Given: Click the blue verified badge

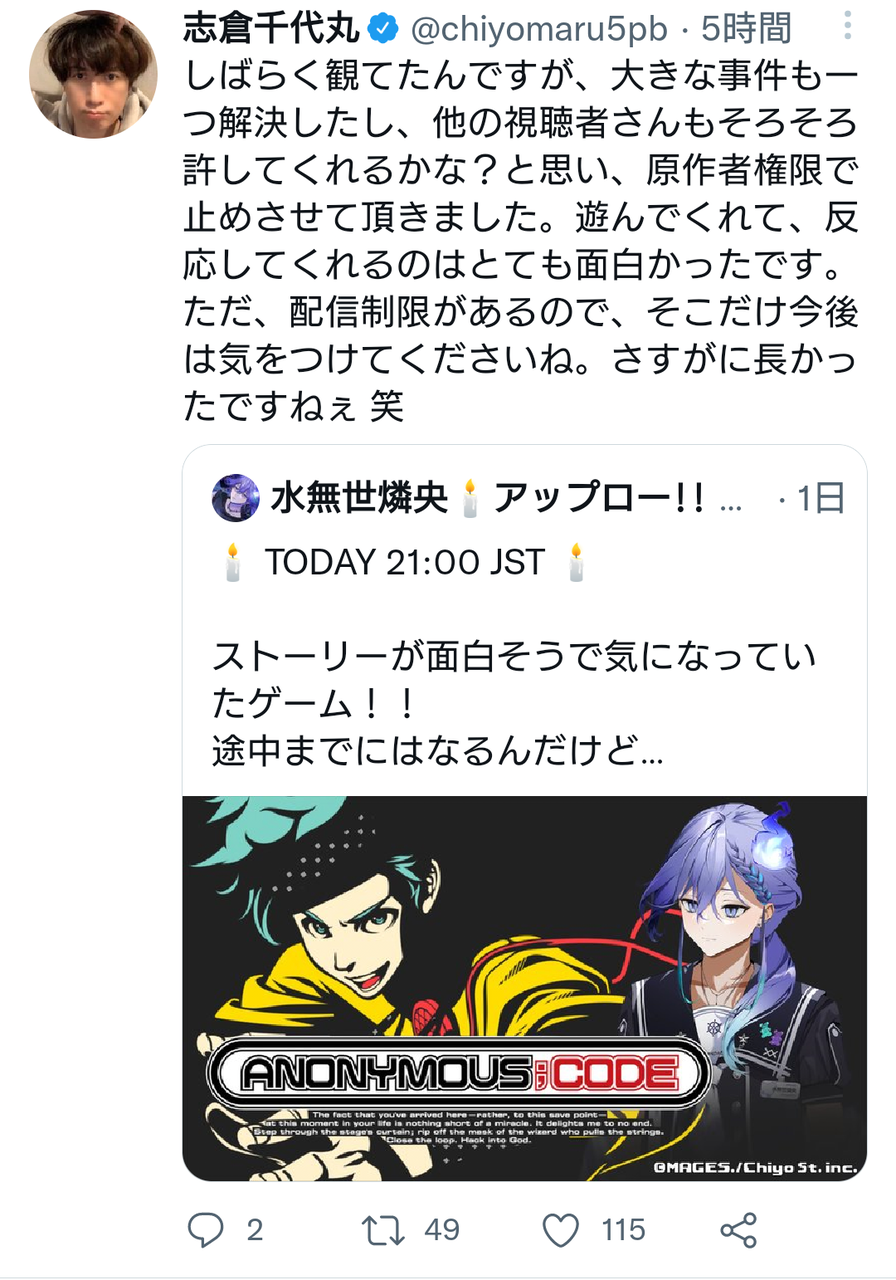Looking at the screenshot, I should tap(382, 31).
